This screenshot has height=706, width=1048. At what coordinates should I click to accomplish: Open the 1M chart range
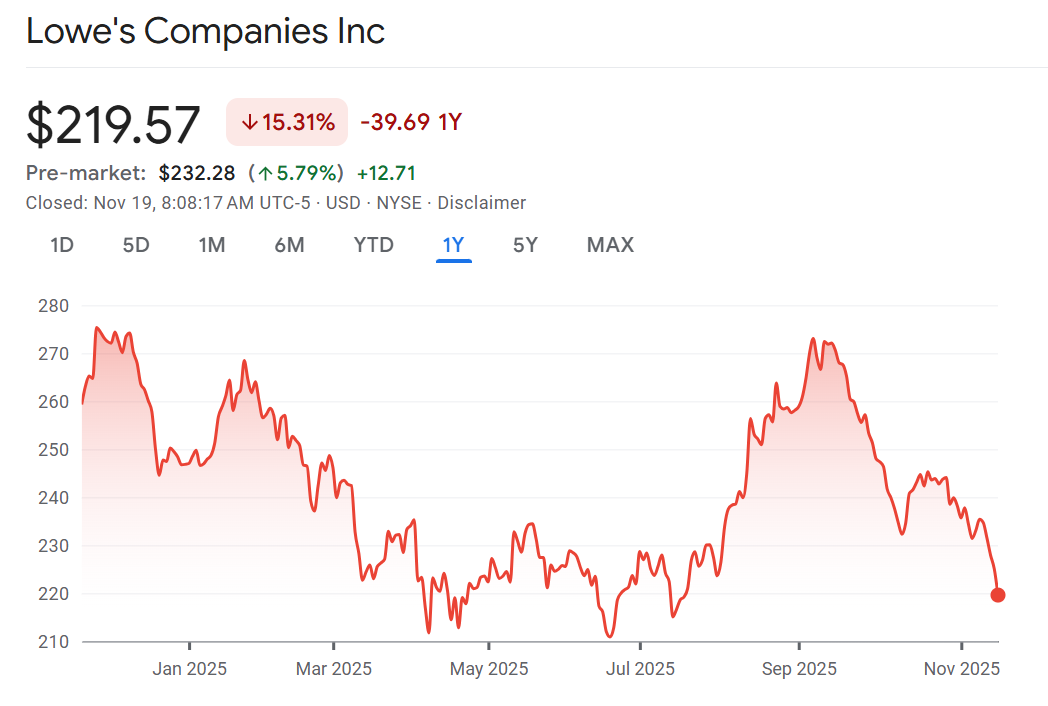click(x=211, y=245)
